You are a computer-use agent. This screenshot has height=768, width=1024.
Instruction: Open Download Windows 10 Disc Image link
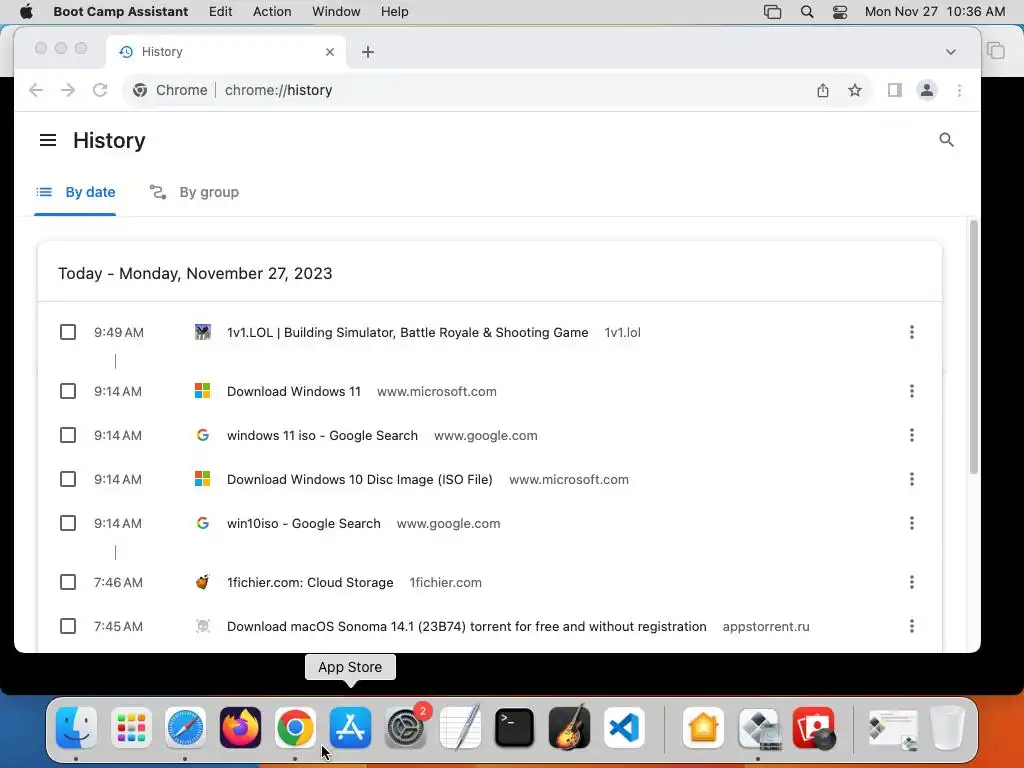tap(360, 479)
